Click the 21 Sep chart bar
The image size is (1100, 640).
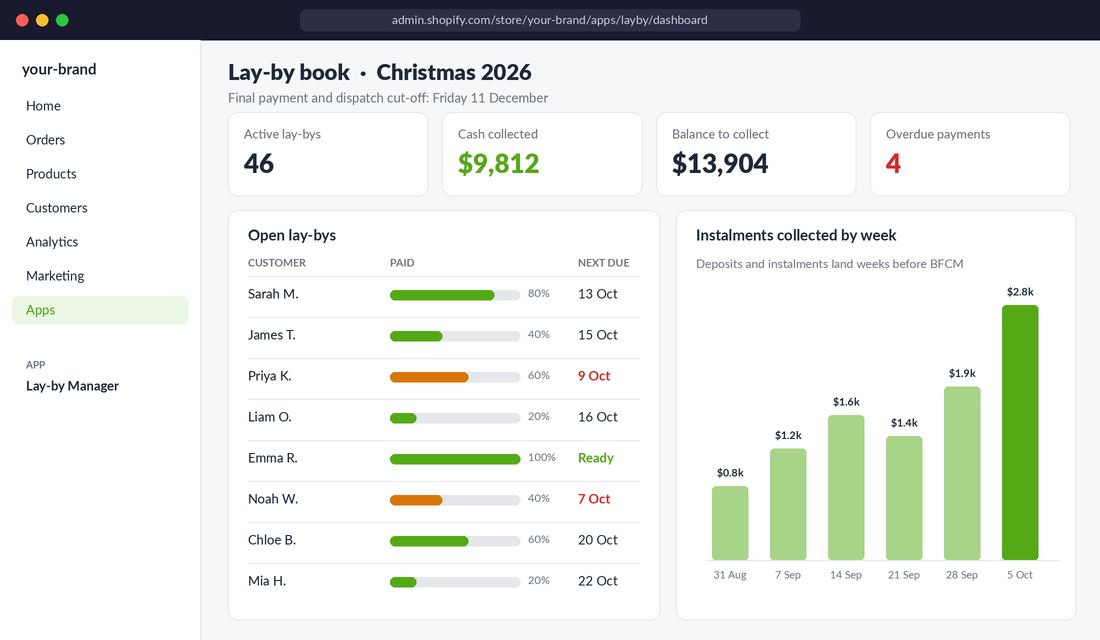pyautogui.click(x=904, y=498)
